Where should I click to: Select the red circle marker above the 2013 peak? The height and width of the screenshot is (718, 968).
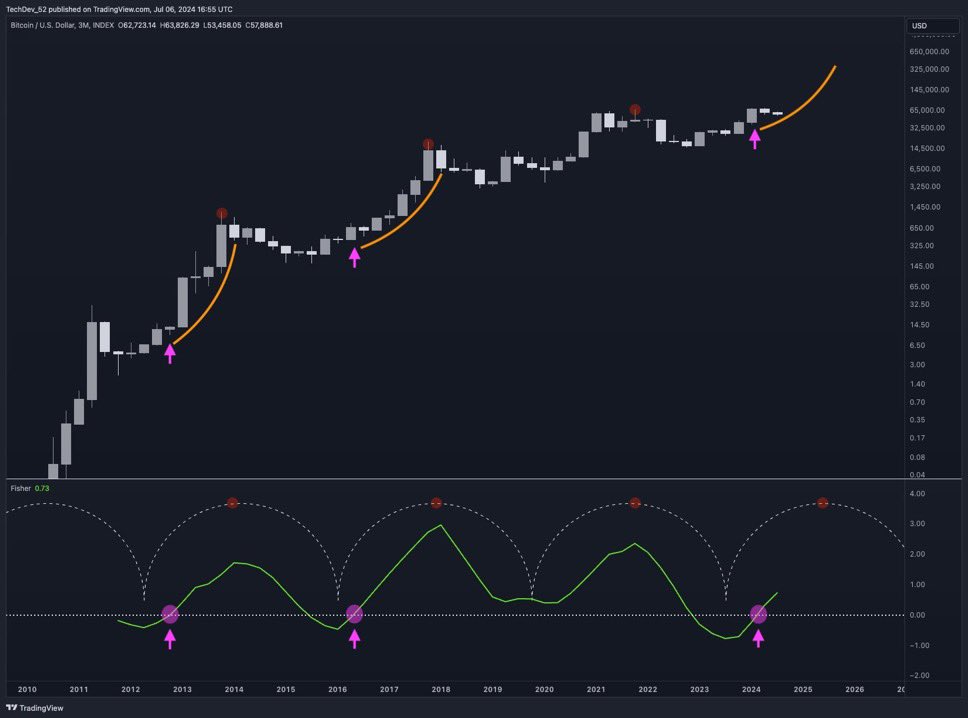tap(222, 211)
